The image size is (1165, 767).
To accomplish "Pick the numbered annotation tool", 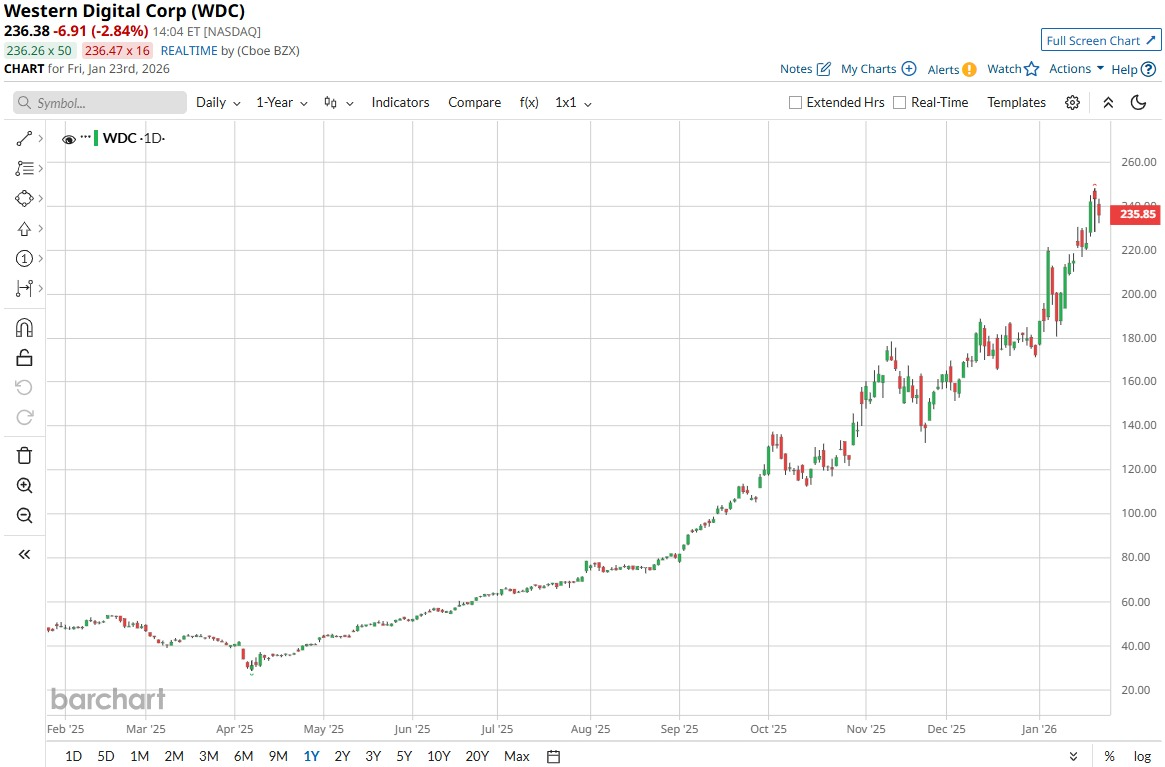I will [x=24, y=259].
